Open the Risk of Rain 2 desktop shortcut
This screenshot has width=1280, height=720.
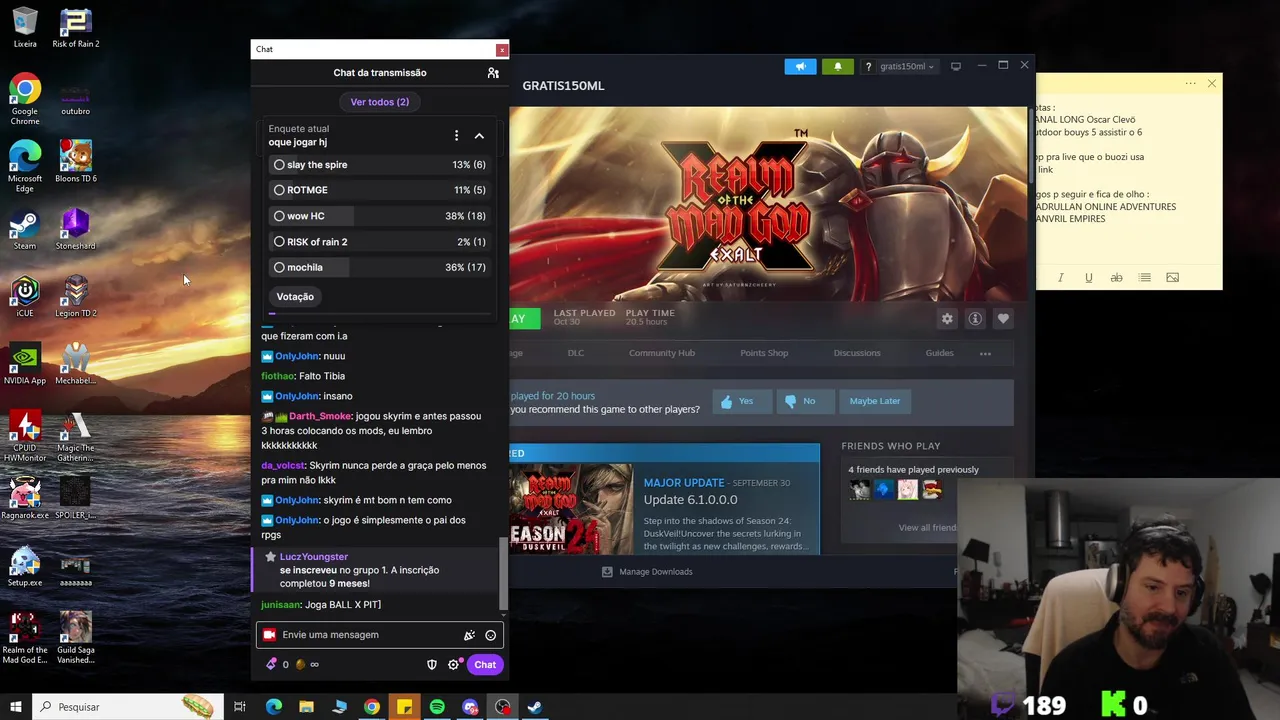coord(76,29)
